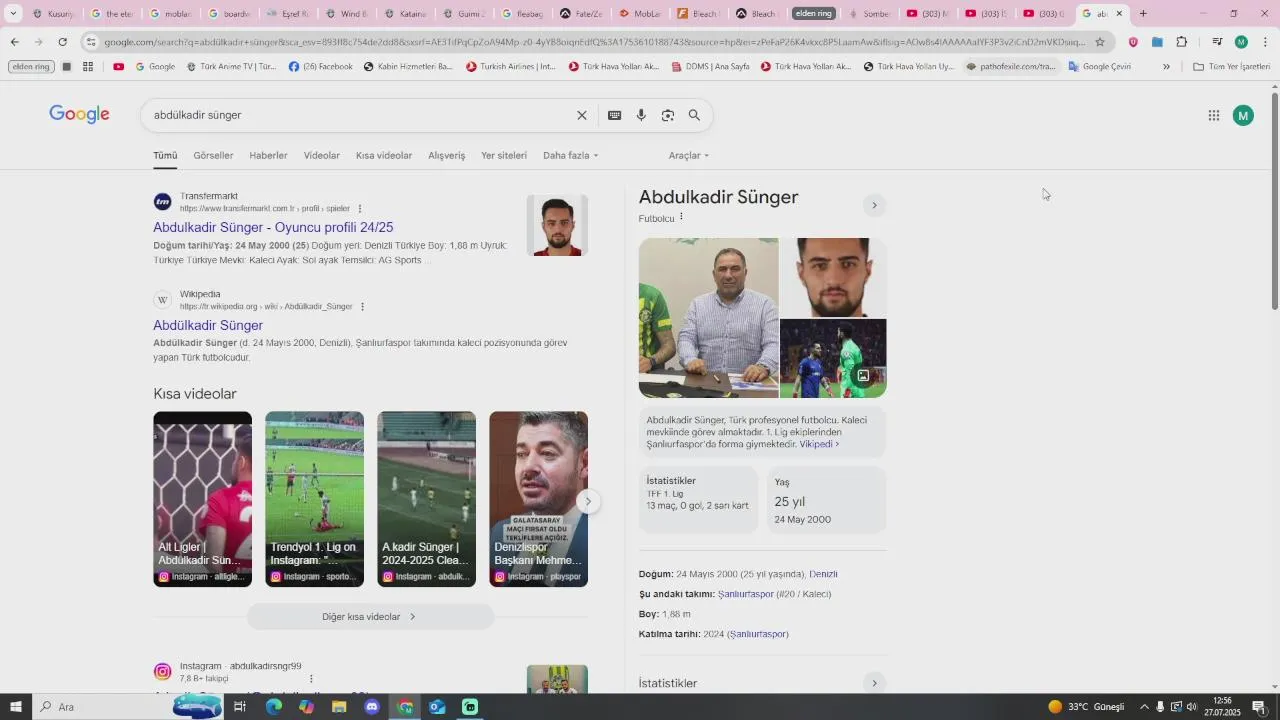Switch to the Kısa videolar tab

[384, 155]
